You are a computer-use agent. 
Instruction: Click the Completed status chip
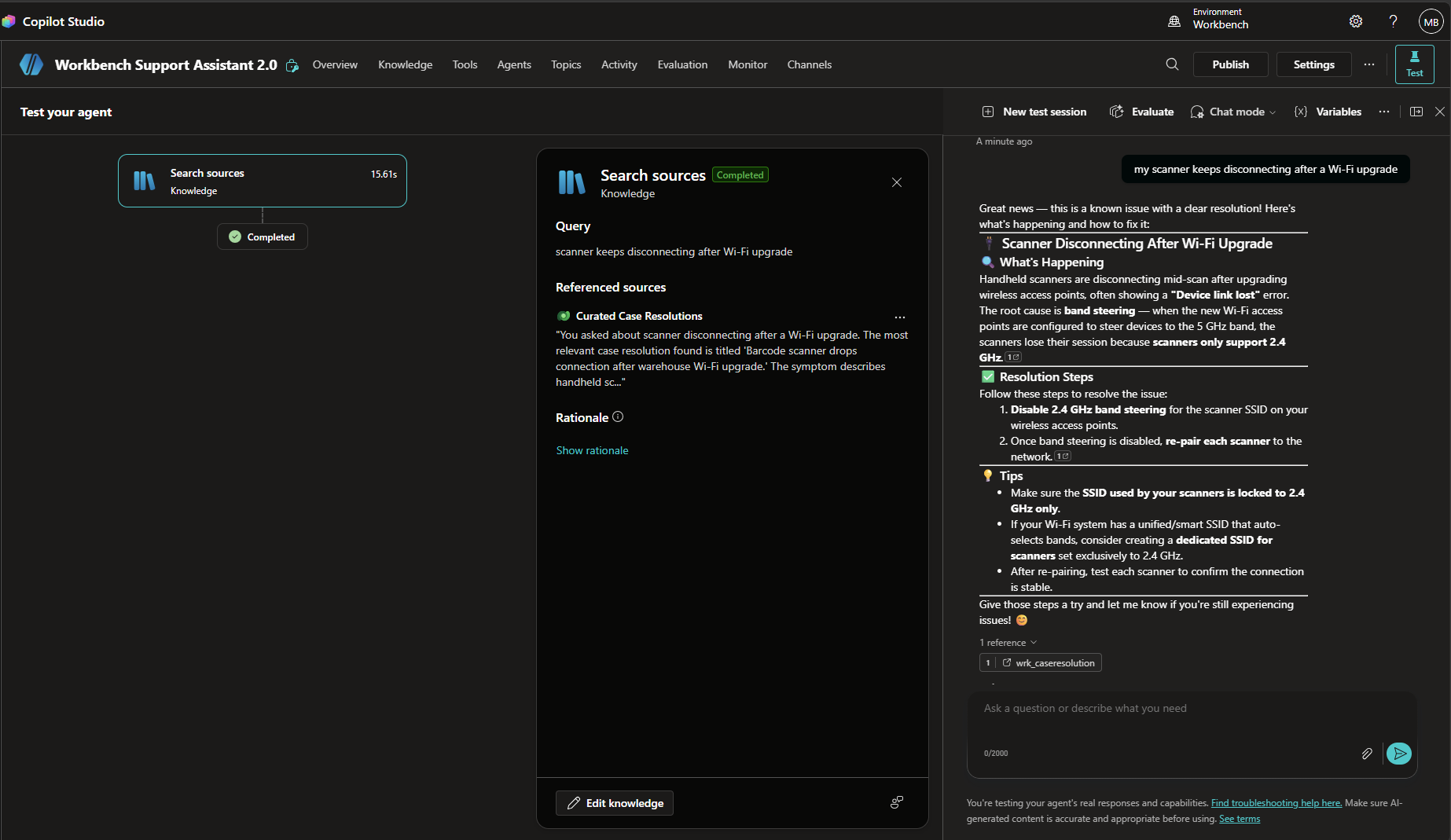coord(263,237)
